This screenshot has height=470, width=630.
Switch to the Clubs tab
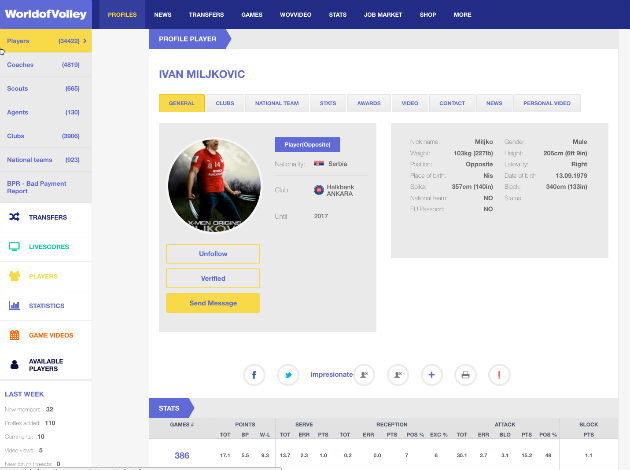pos(225,103)
